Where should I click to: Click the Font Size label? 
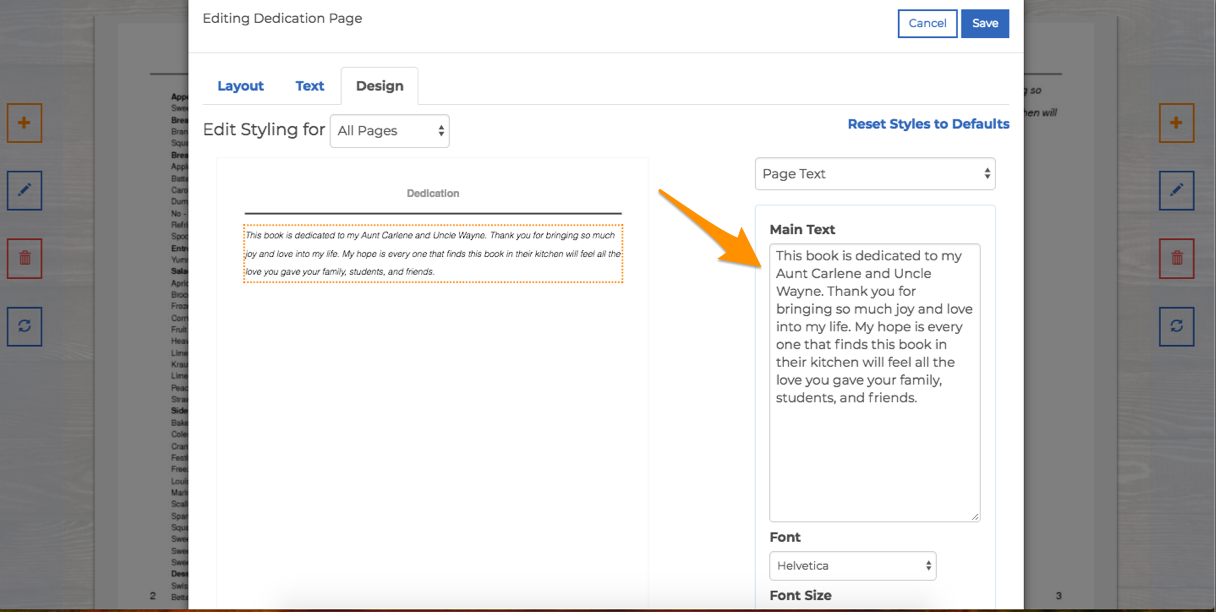coord(801,595)
